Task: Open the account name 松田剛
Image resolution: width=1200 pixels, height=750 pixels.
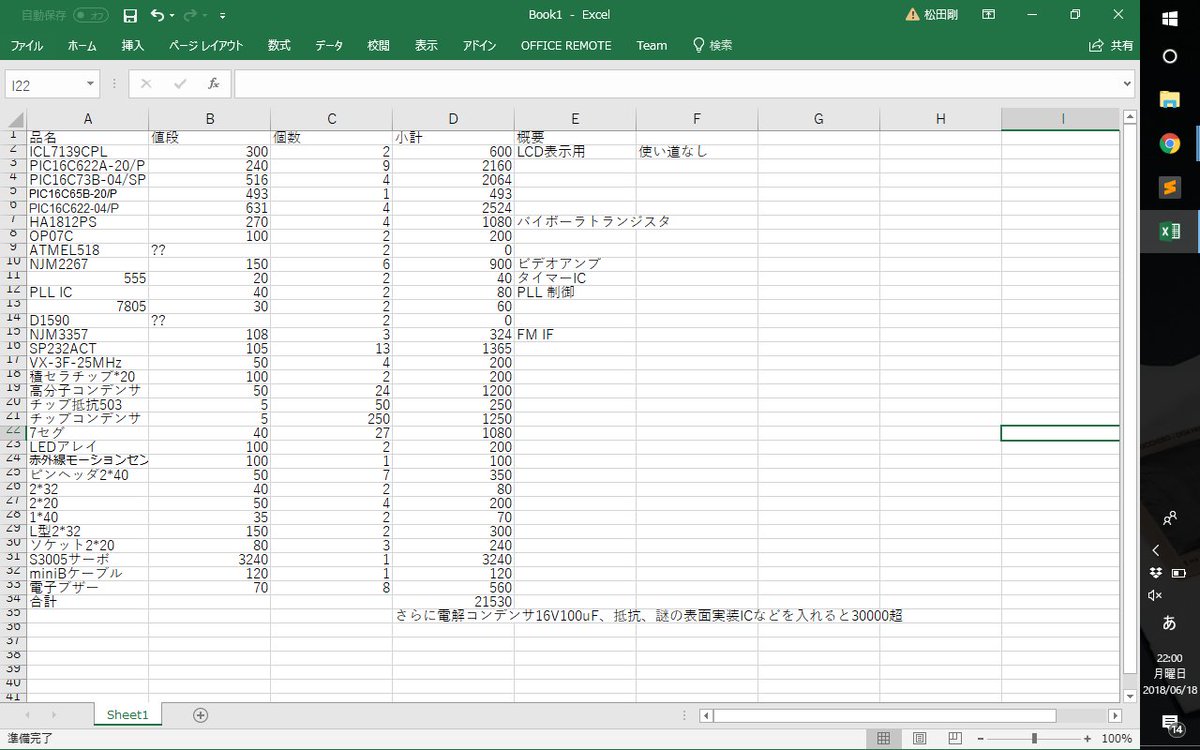Action: [940, 15]
